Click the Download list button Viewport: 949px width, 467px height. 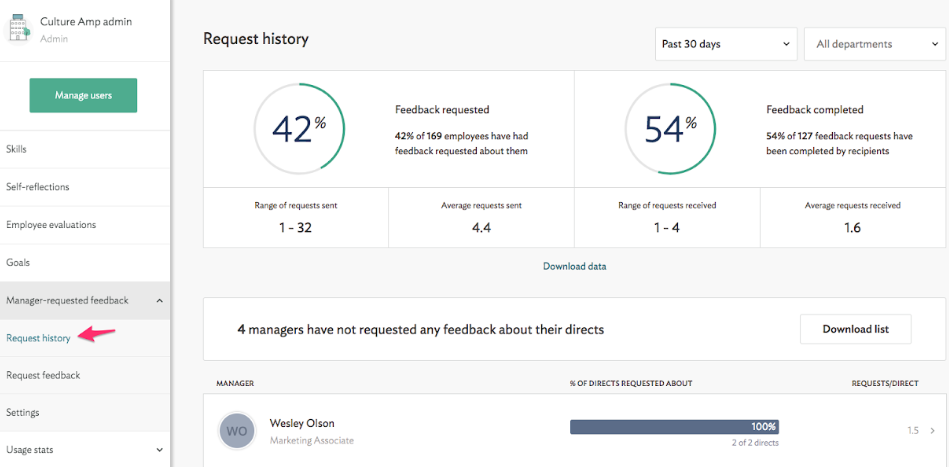coord(855,329)
